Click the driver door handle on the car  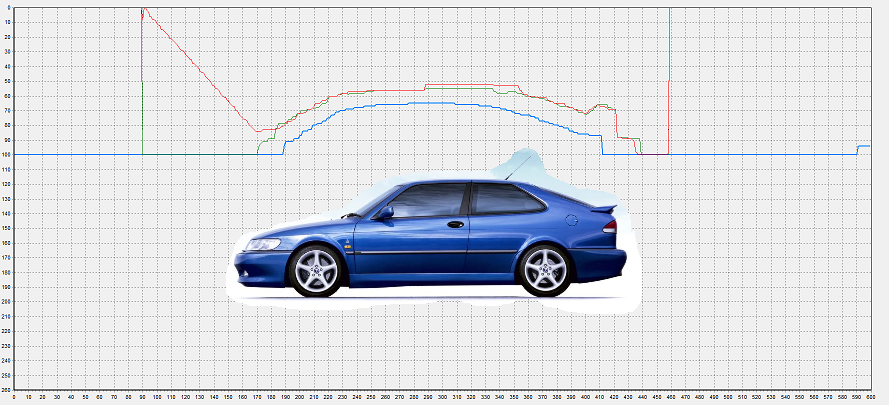[455, 225]
